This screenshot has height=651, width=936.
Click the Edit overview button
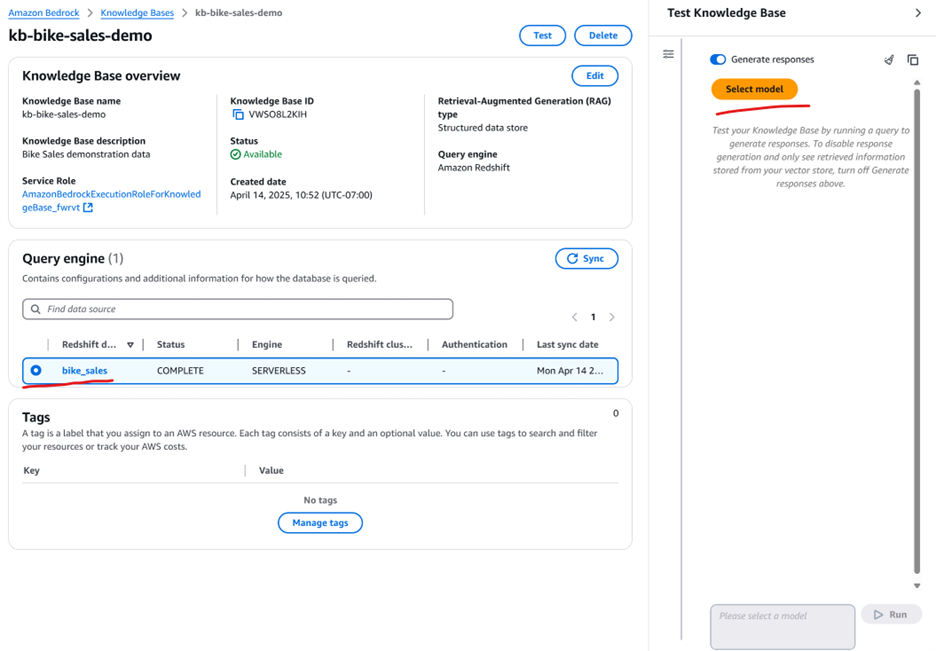click(x=594, y=76)
